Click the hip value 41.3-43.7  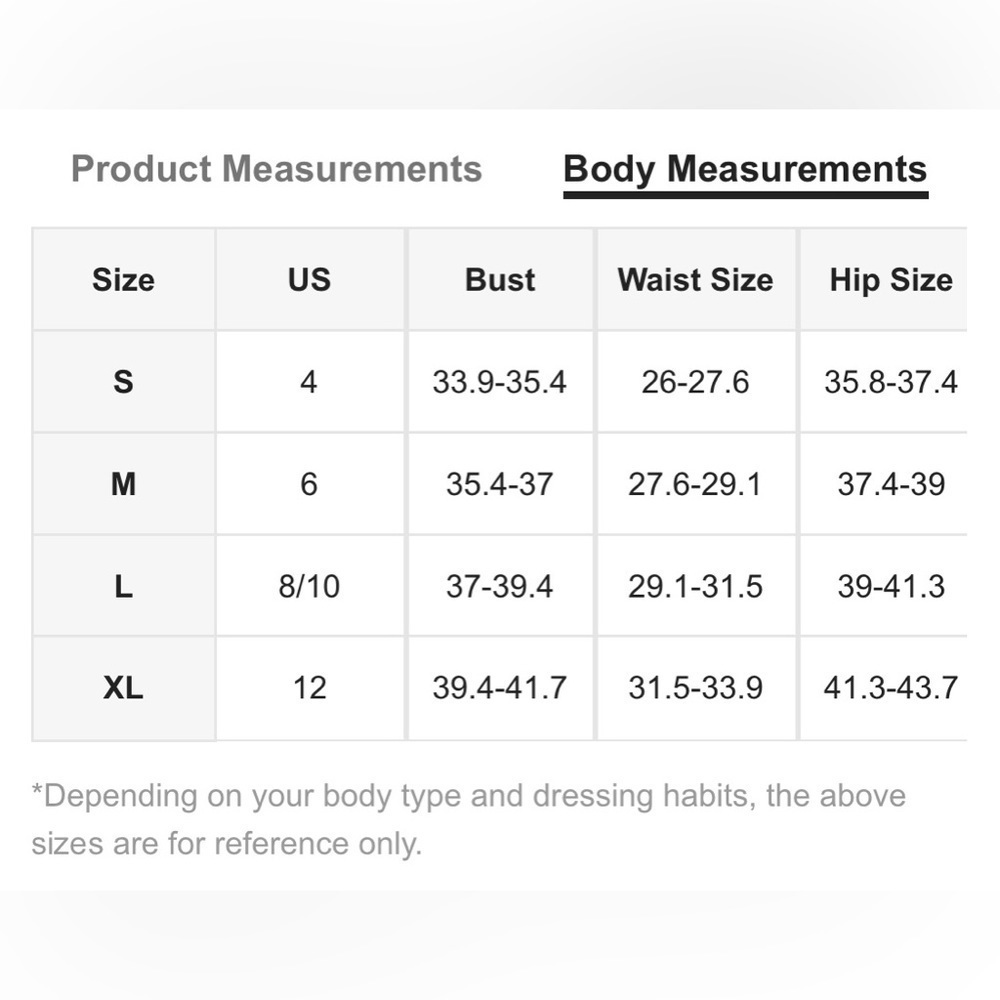pyautogui.click(x=891, y=688)
